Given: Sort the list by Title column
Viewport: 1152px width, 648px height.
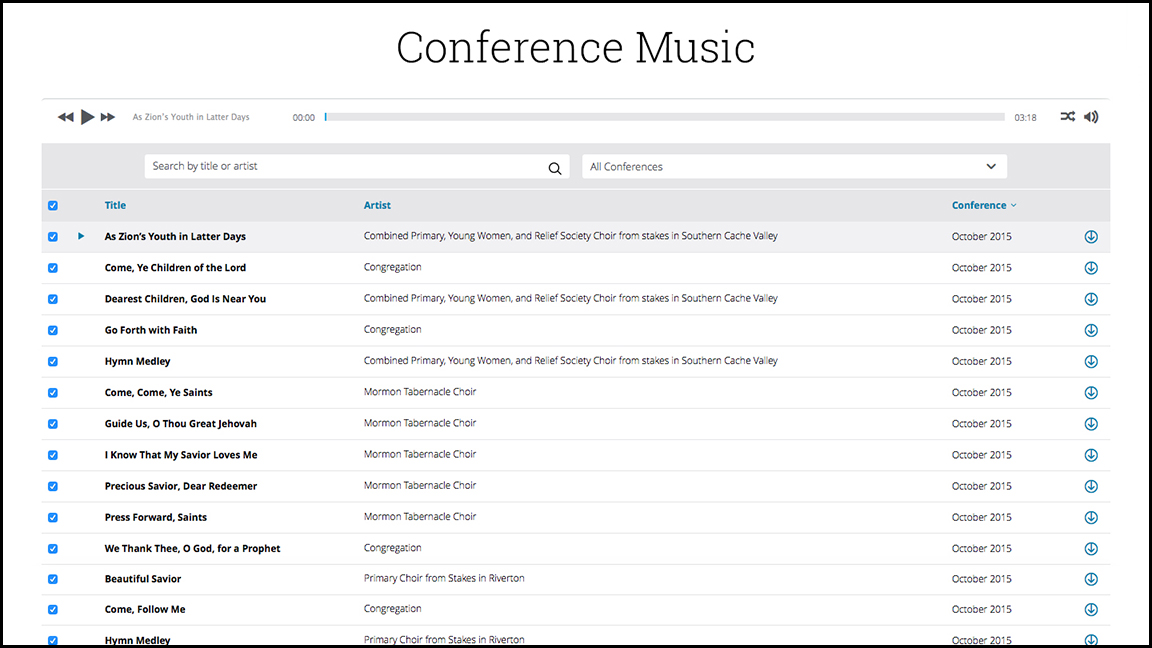Looking at the screenshot, I should coord(115,206).
